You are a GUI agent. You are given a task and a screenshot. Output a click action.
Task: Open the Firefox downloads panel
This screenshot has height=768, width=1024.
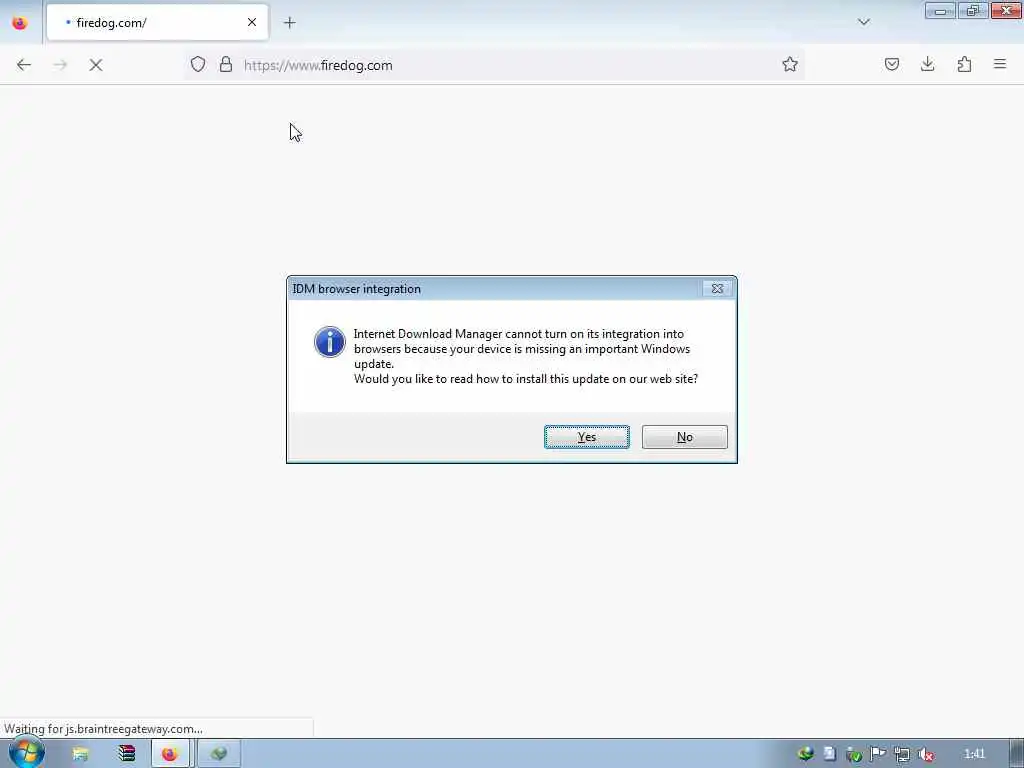(927, 64)
